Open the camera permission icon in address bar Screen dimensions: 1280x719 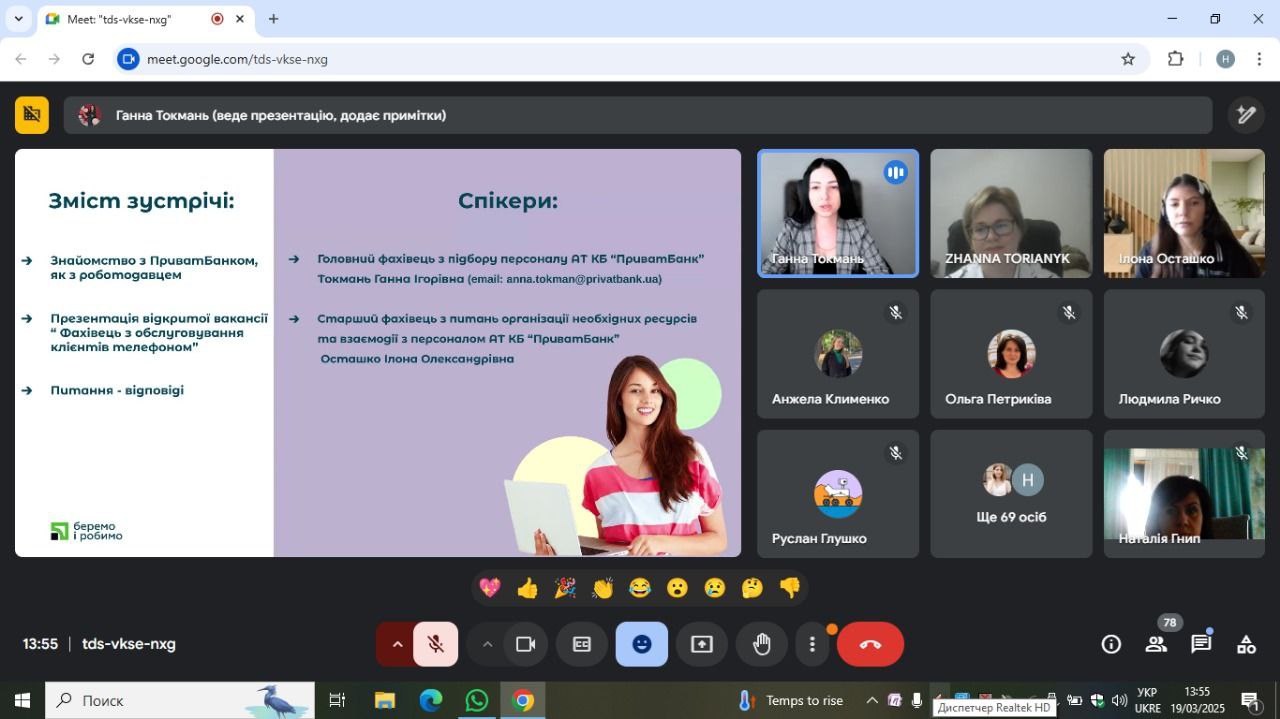128,59
